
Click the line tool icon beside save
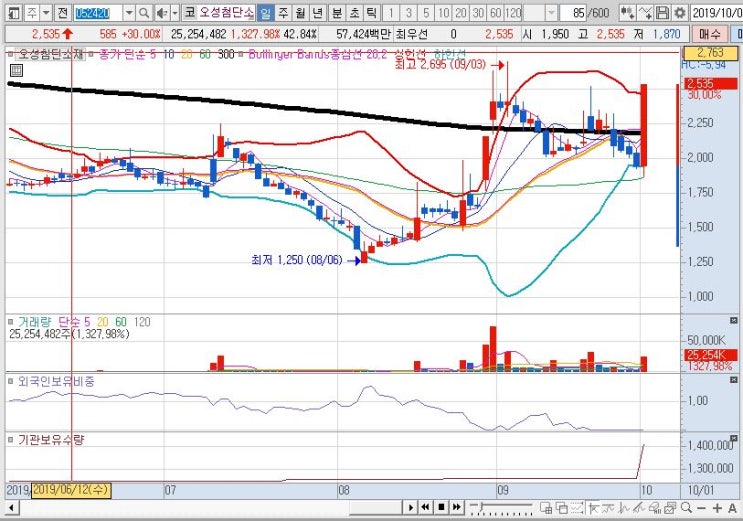646,13
